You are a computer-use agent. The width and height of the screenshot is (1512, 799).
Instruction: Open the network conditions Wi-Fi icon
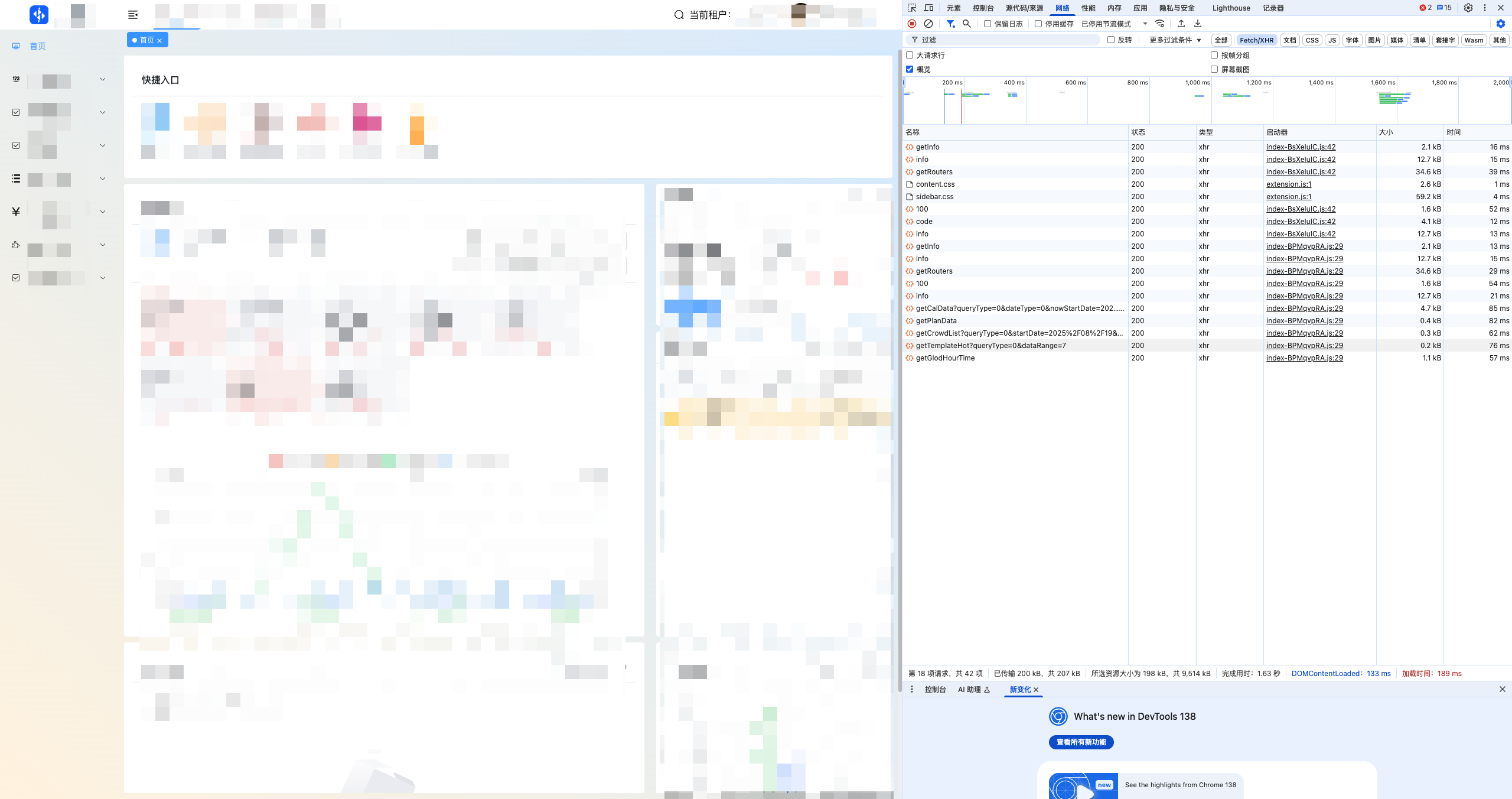click(x=1160, y=24)
